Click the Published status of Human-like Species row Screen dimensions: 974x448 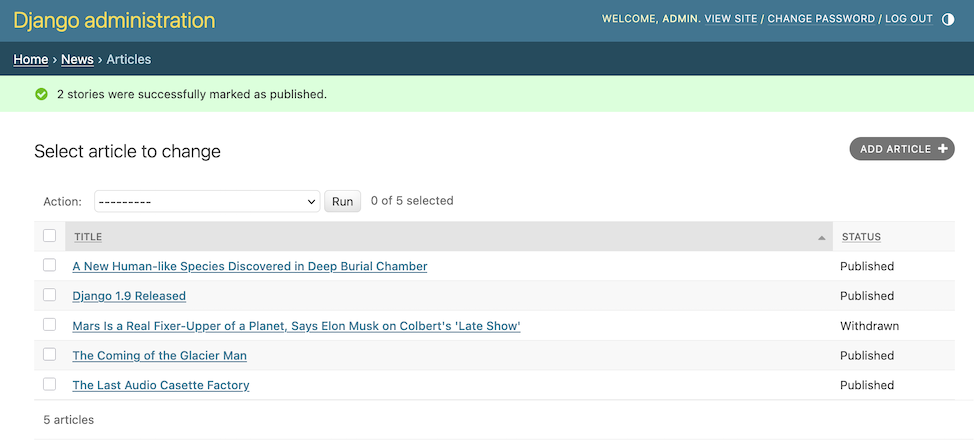point(867,266)
